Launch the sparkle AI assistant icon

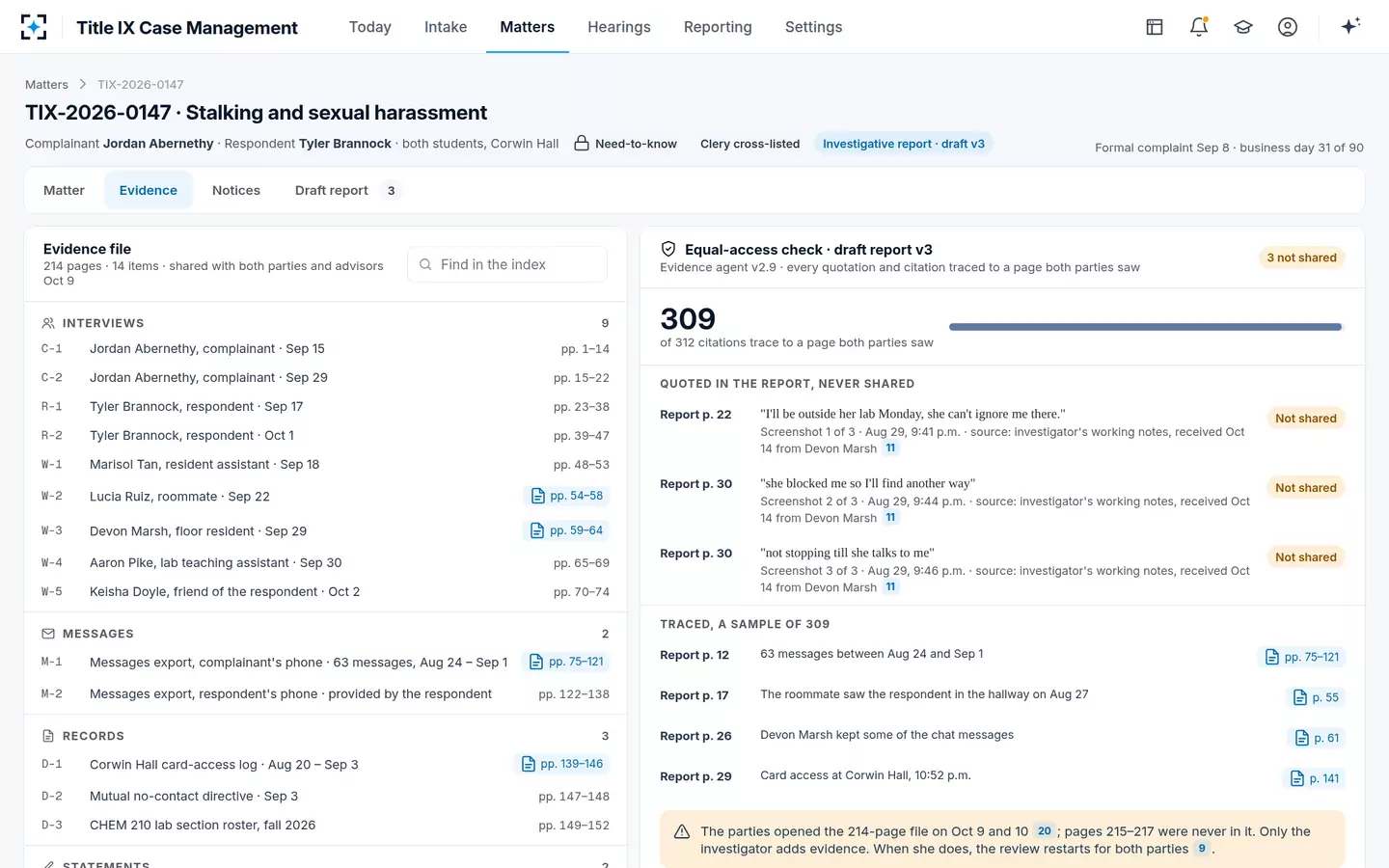[1350, 26]
